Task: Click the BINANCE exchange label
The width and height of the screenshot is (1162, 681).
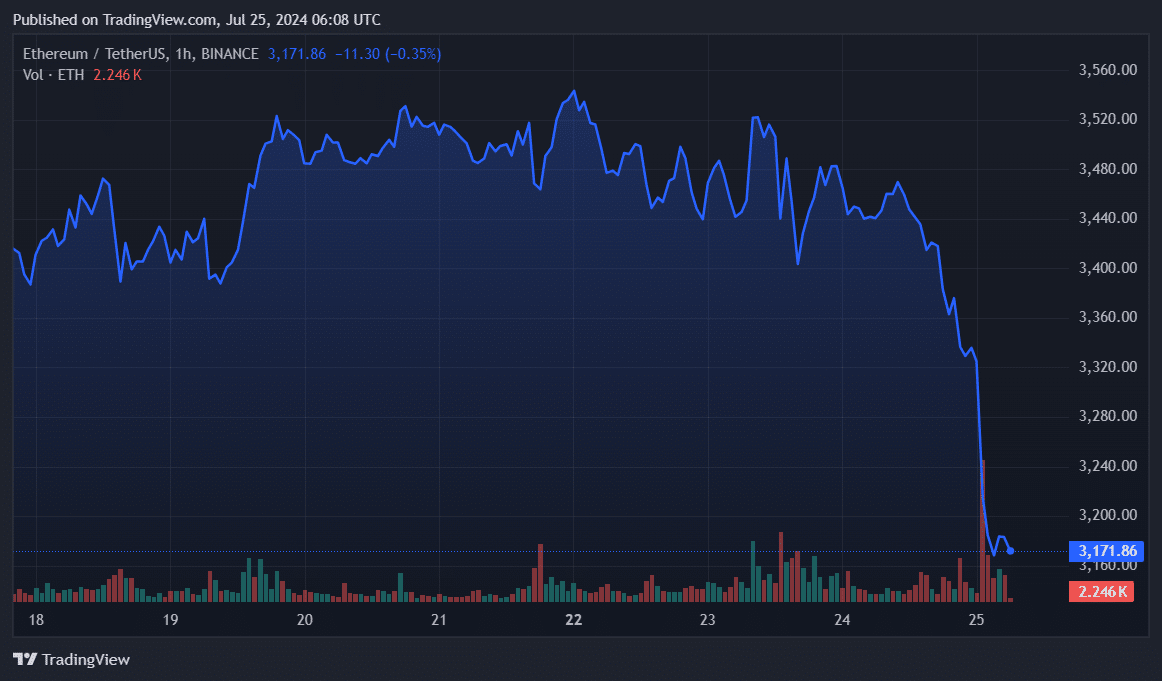Action: point(230,54)
